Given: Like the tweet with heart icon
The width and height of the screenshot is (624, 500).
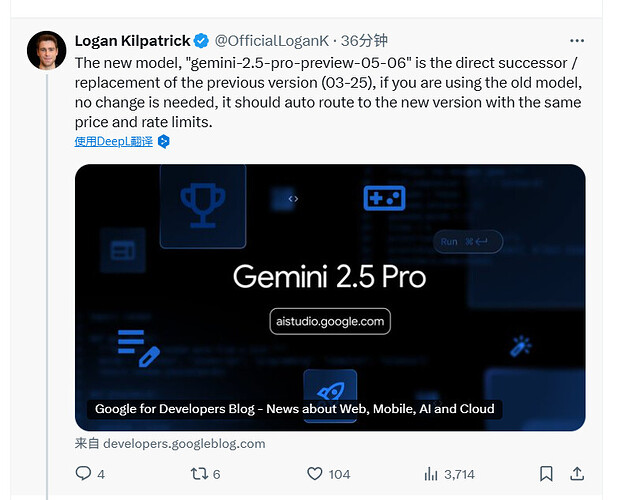Looking at the screenshot, I should click(314, 474).
